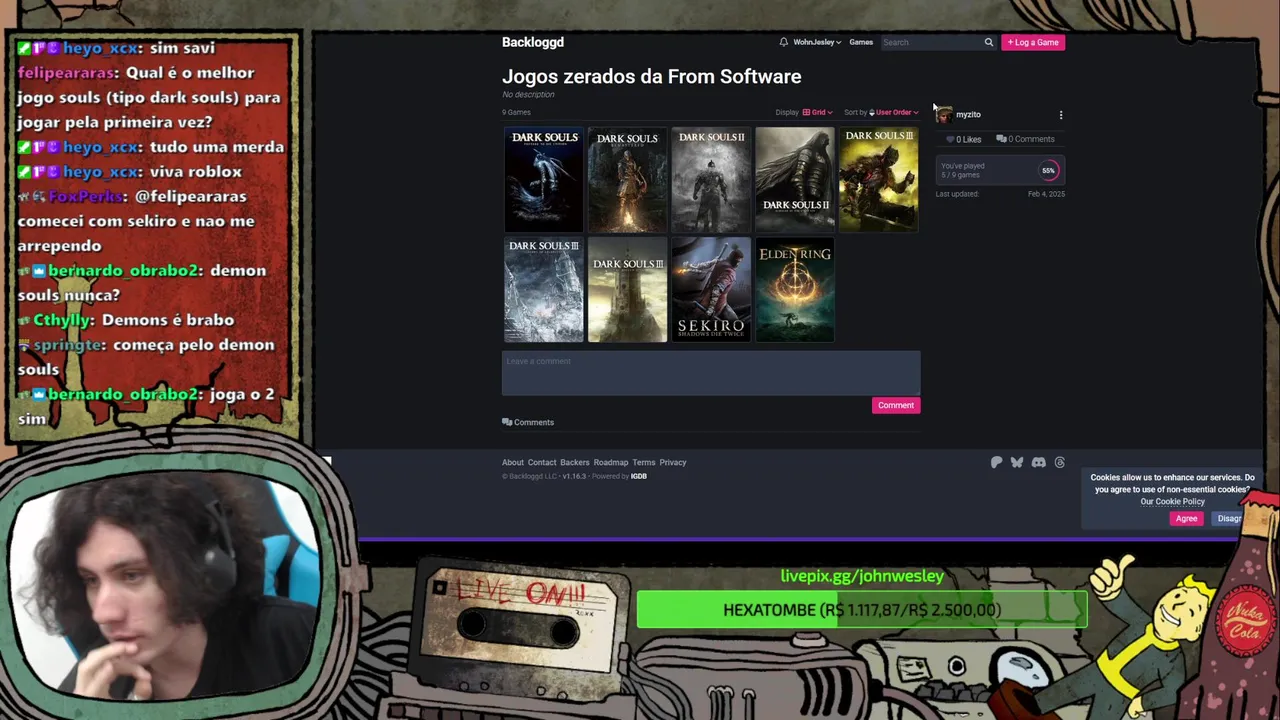Open the About footer link

513,462
